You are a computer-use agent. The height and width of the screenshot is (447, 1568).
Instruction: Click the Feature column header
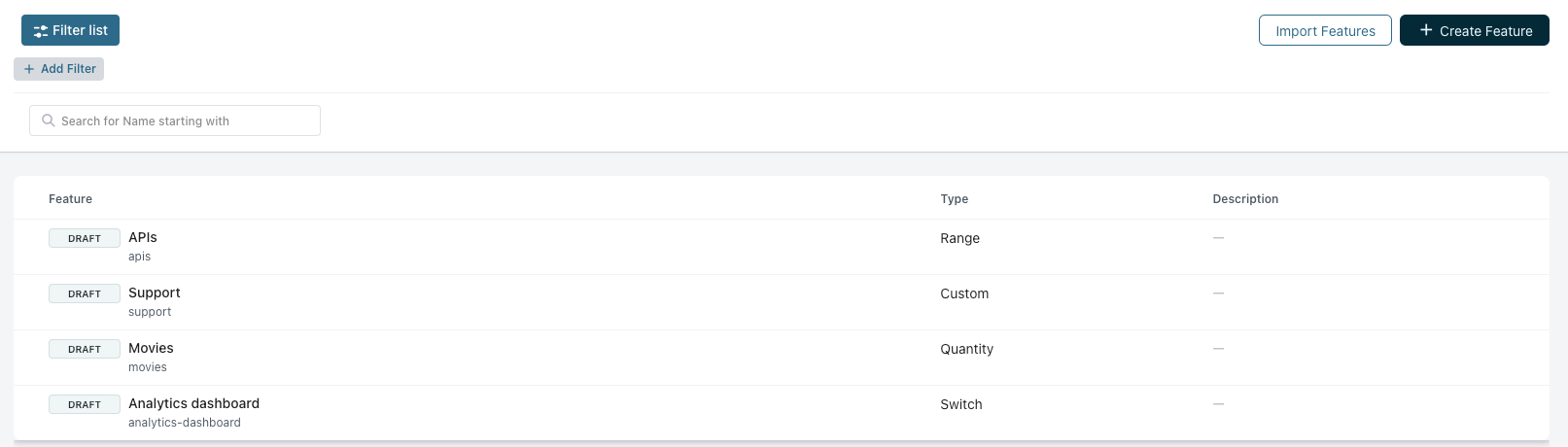70,199
